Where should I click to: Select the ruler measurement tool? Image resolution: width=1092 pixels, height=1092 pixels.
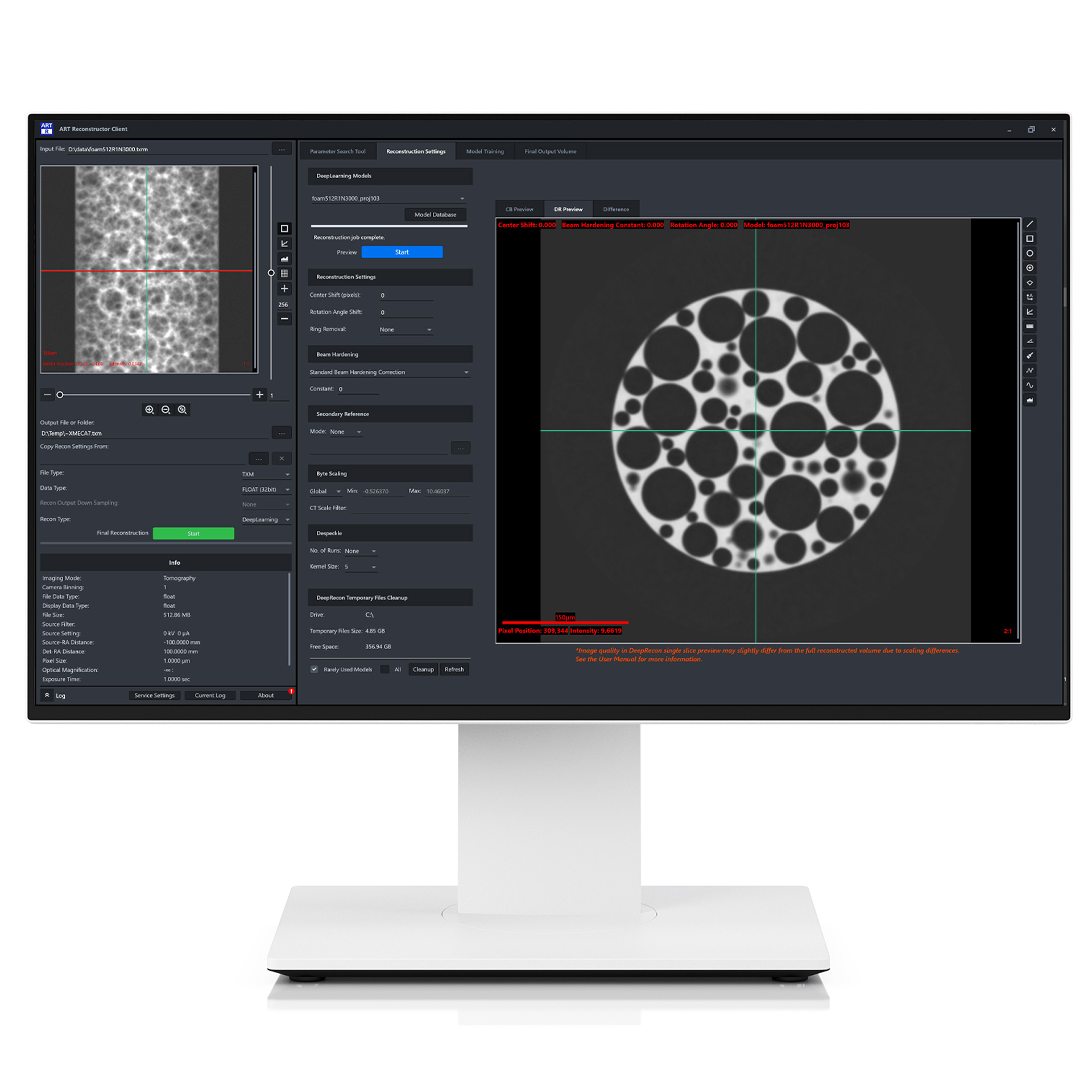coord(1029,326)
